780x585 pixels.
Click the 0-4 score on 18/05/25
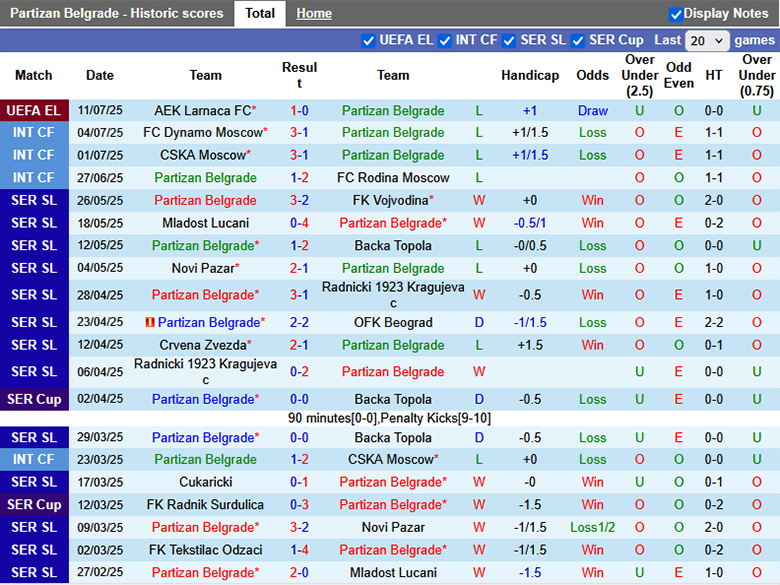click(x=299, y=223)
